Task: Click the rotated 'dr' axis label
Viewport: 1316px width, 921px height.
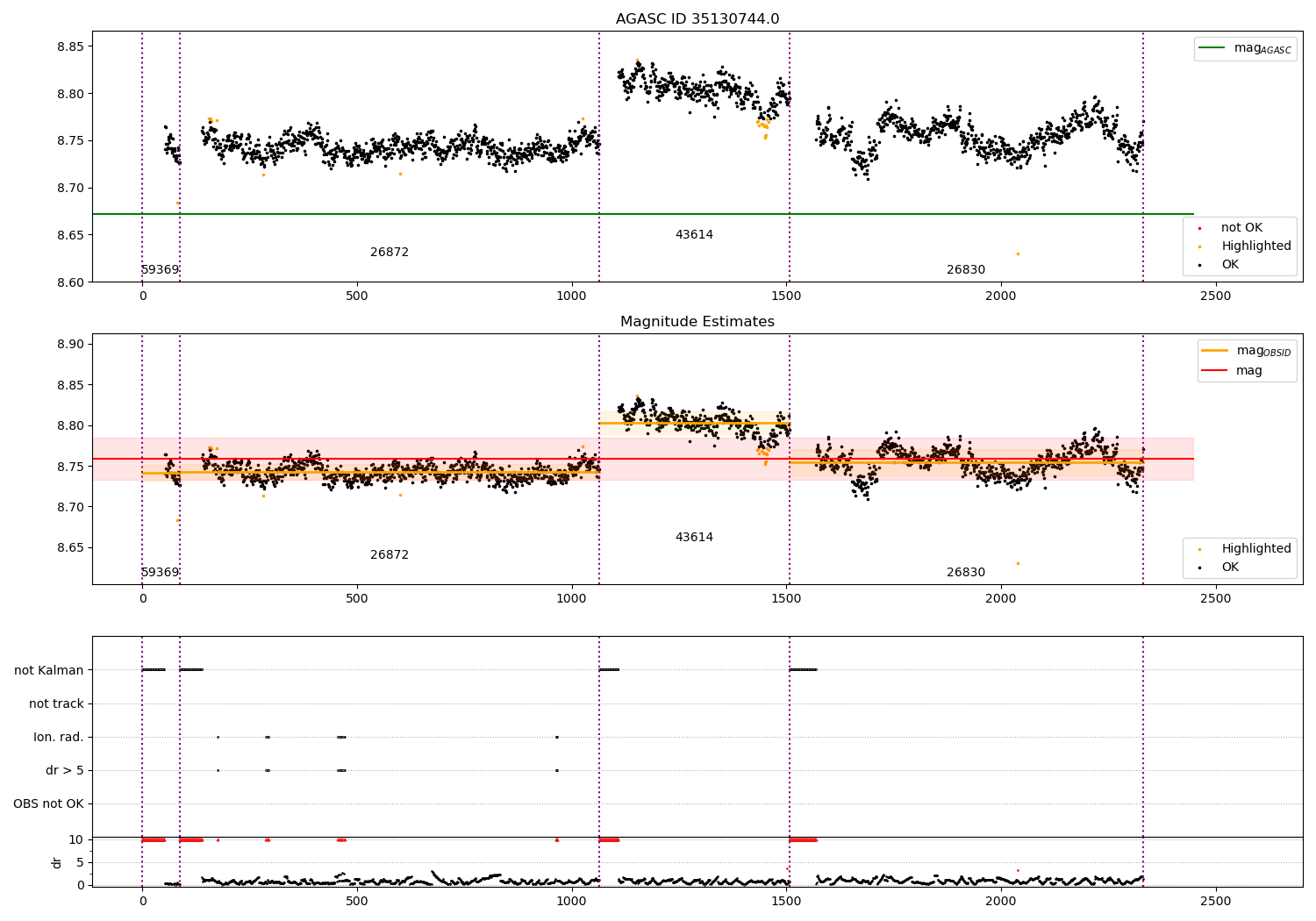Action: 57,862
